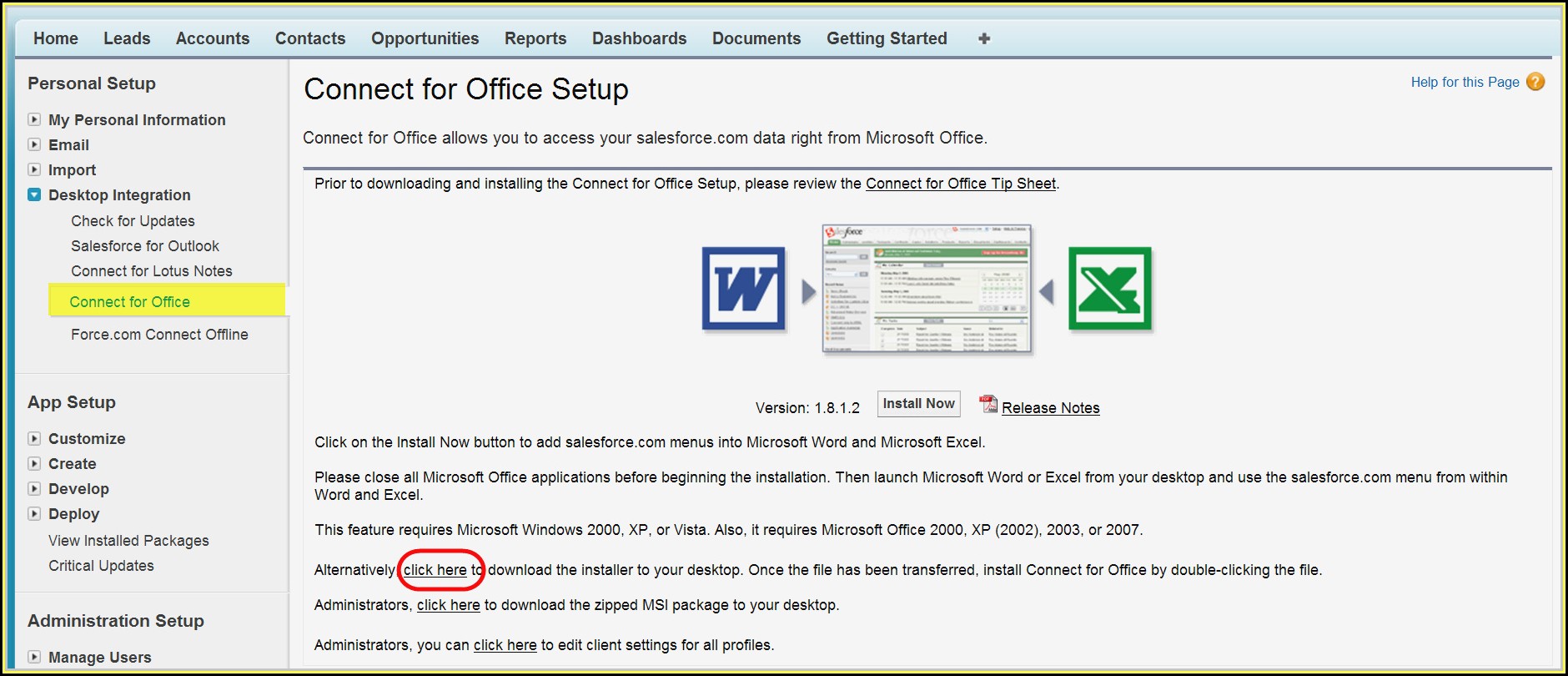Click here link to download the installer

click(435, 570)
